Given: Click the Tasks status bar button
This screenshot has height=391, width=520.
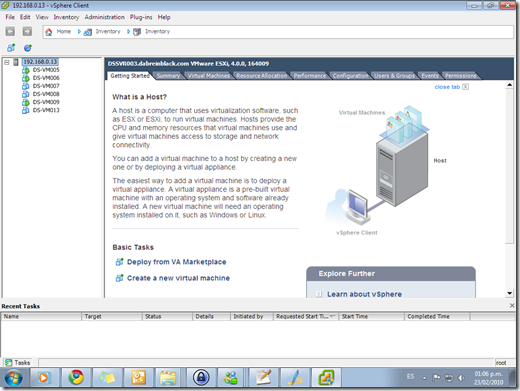Looking at the screenshot, I should pyautogui.click(x=19, y=362).
